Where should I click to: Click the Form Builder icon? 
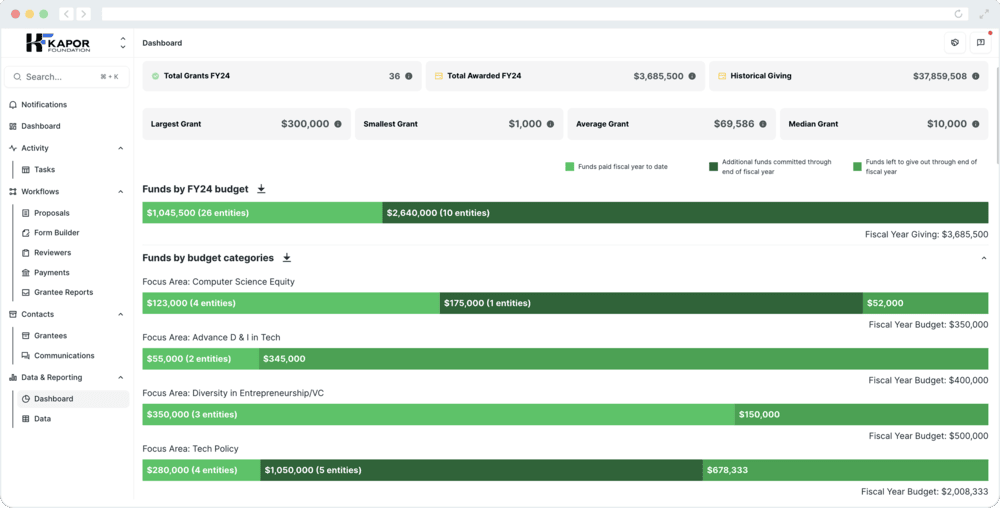(26, 233)
